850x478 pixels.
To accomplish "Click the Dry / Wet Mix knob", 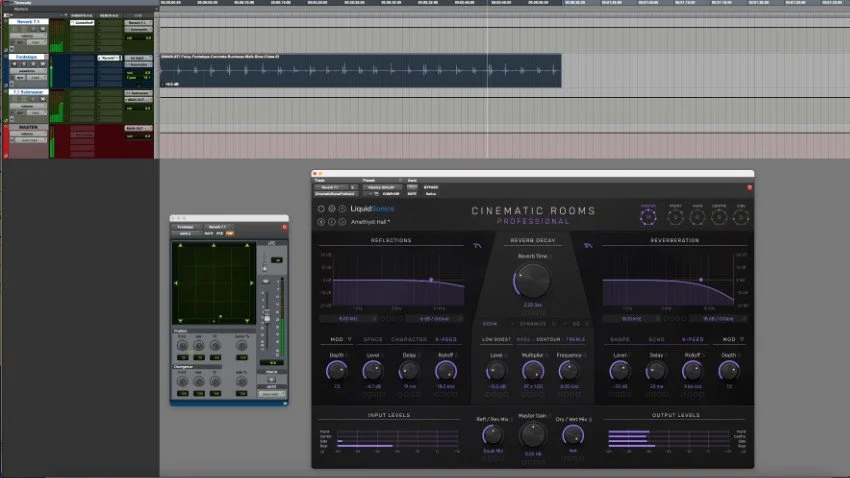I will (572, 435).
